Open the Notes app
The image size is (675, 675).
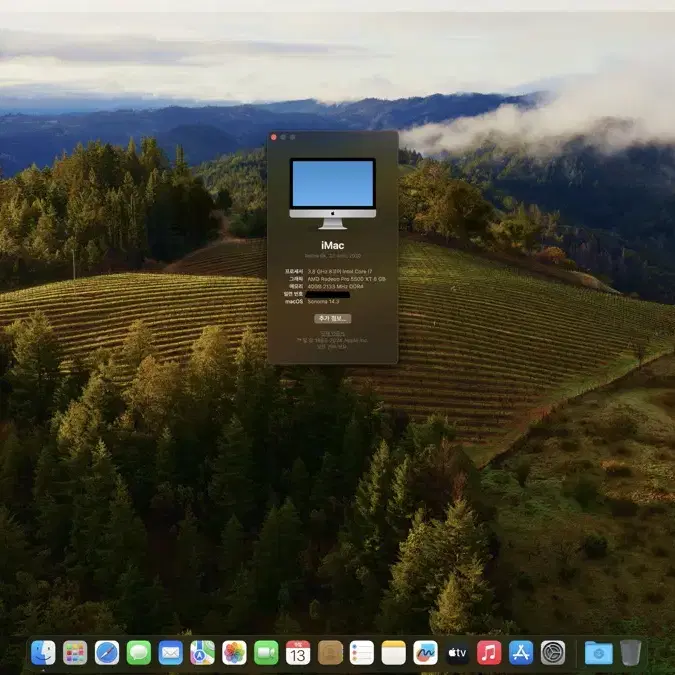coord(393,653)
